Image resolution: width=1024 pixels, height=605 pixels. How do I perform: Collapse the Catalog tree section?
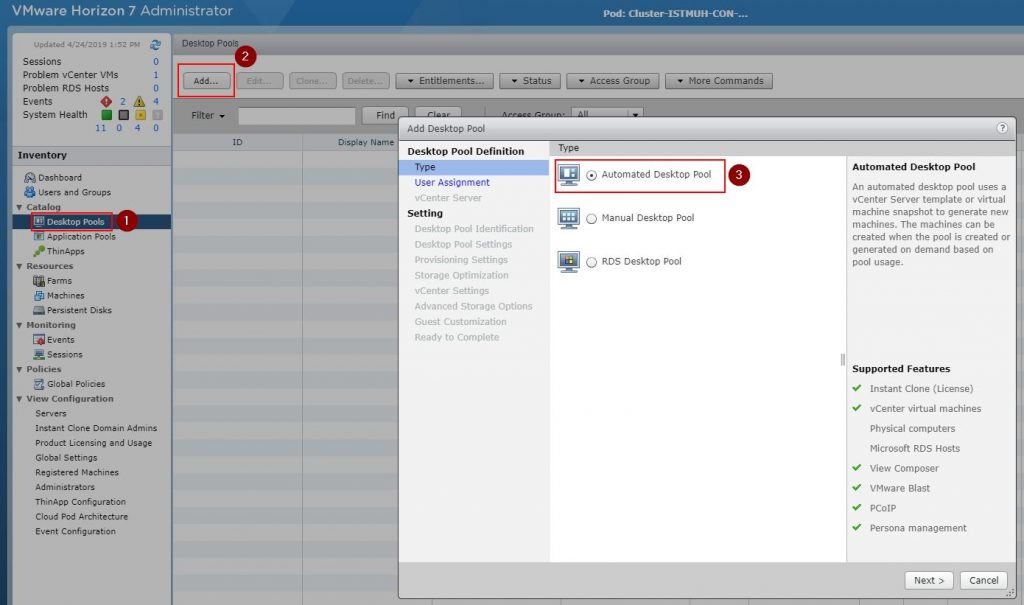pyautogui.click(x=19, y=207)
